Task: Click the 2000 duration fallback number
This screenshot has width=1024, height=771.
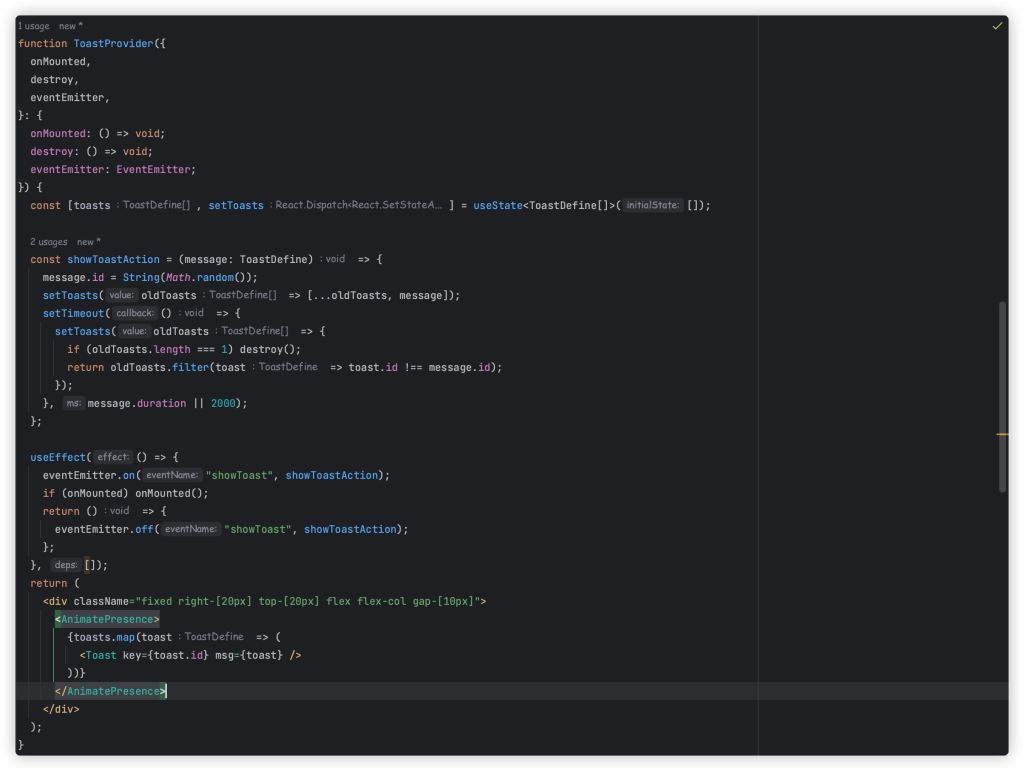Action: click(x=225, y=403)
